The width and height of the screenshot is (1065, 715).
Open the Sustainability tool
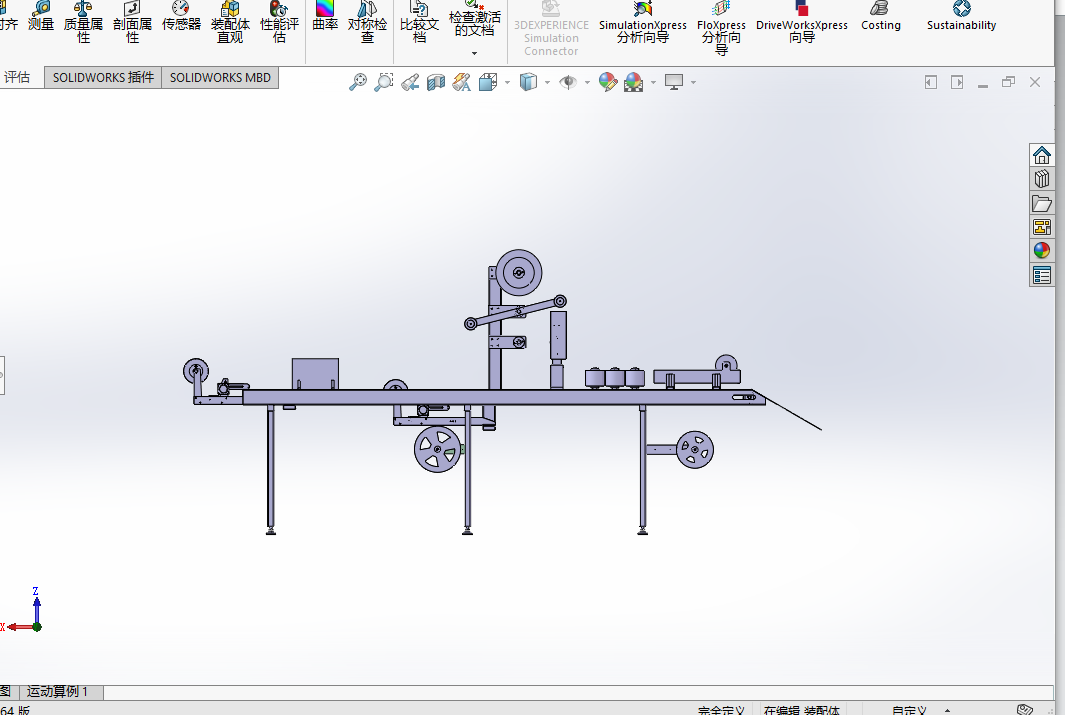tap(961, 18)
